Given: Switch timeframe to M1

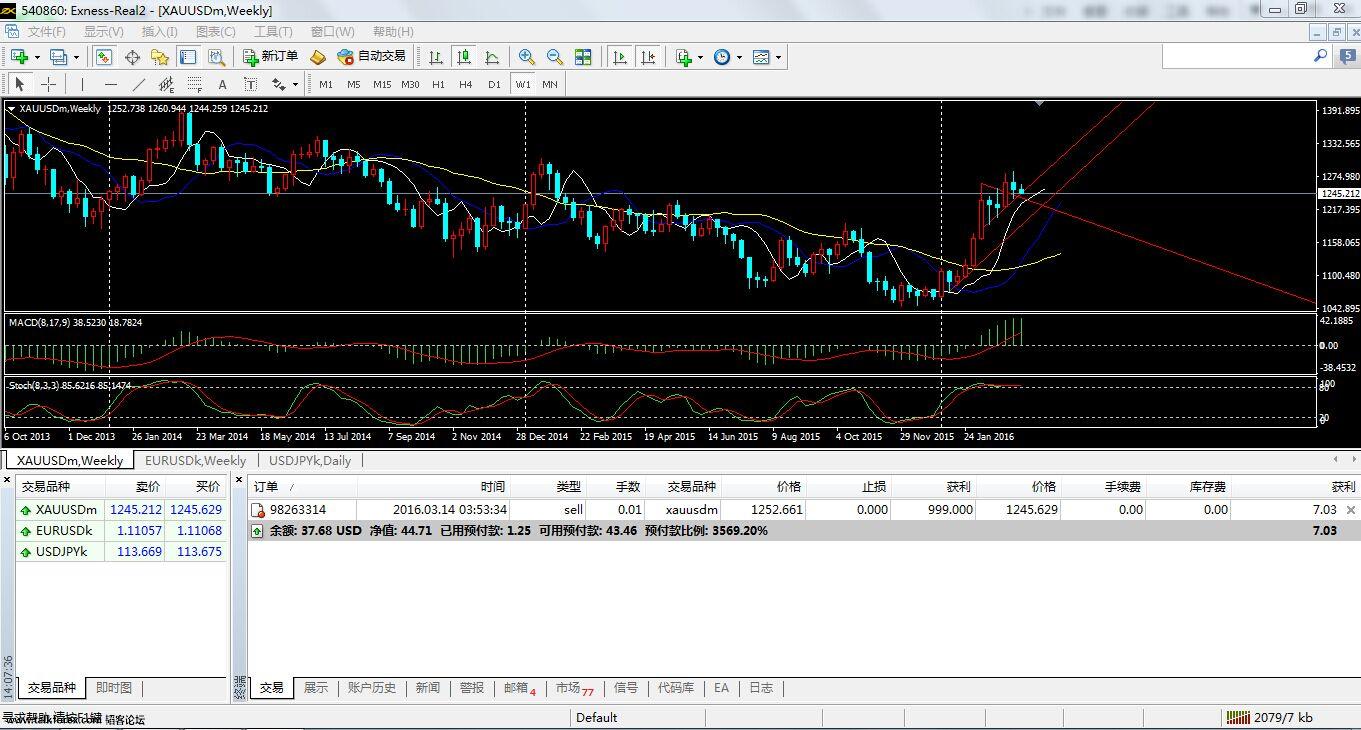Looking at the screenshot, I should click(x=326, y=84).
